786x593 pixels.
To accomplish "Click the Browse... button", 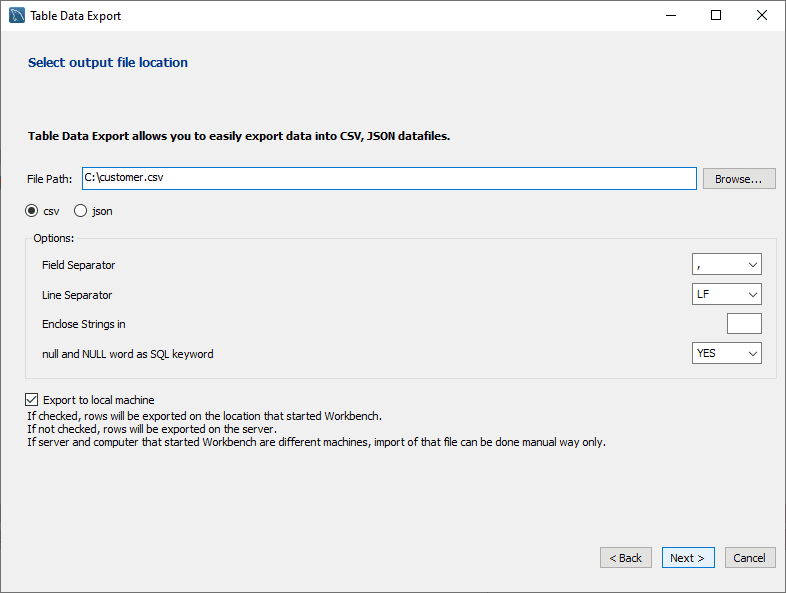I will (x=739, y=178).
